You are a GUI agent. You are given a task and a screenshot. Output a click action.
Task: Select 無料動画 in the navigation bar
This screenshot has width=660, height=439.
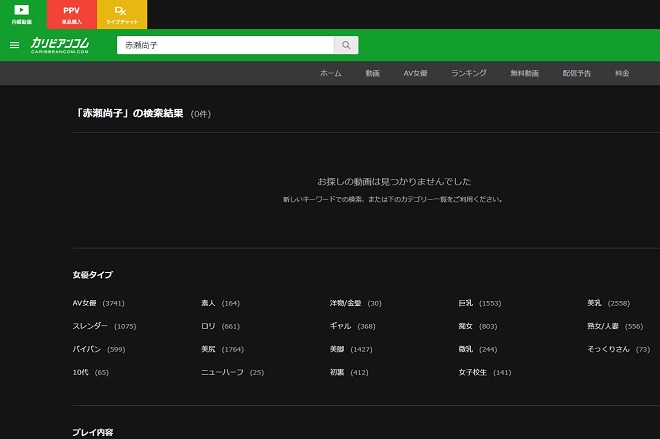click(524, 74)
